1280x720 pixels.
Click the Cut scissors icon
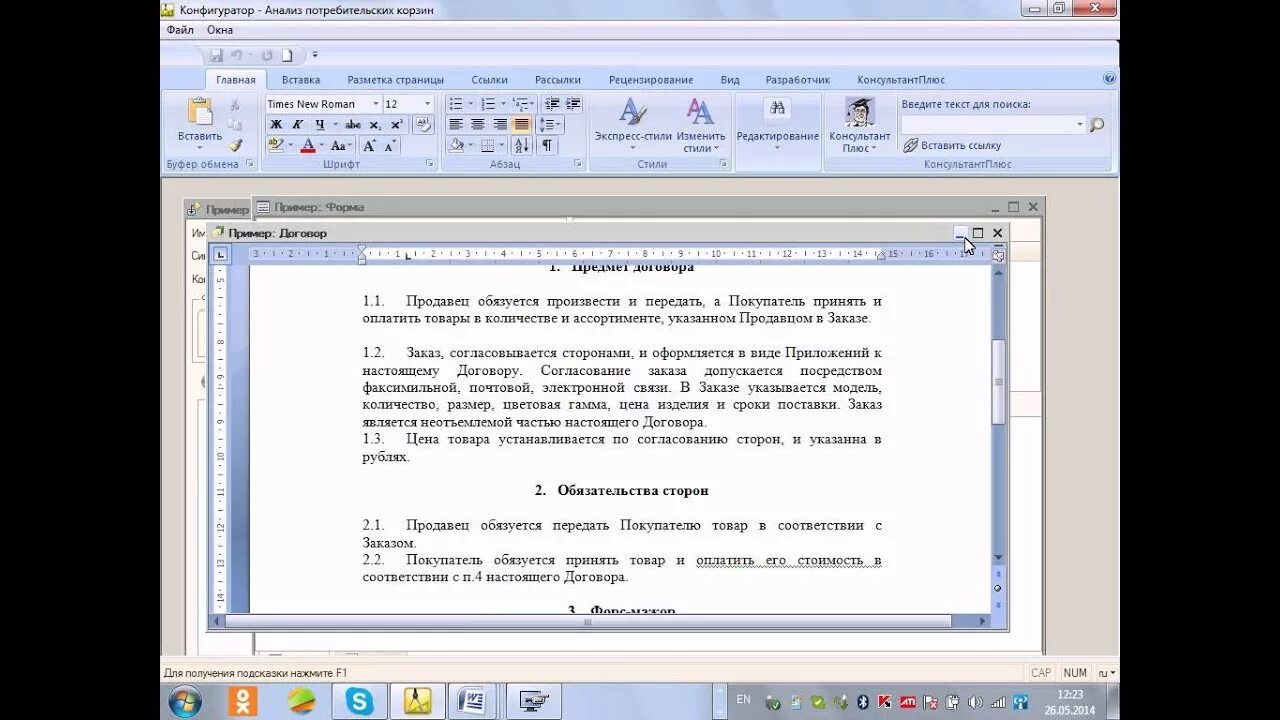235,105
